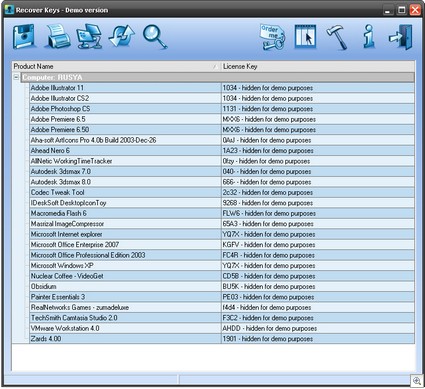This screenshot has width=425, height=389.
Task: Click the CD5B license key cell
Action: (318, 276)
